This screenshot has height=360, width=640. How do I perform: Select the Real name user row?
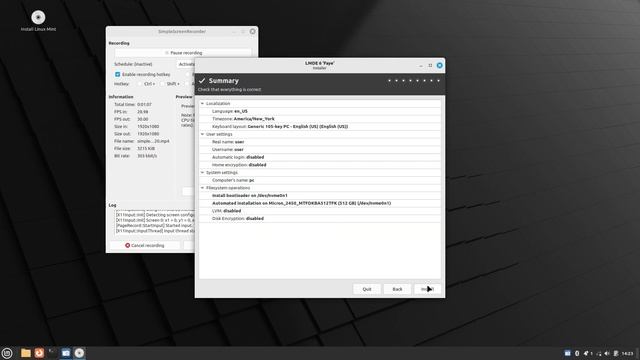click(320, 142)
